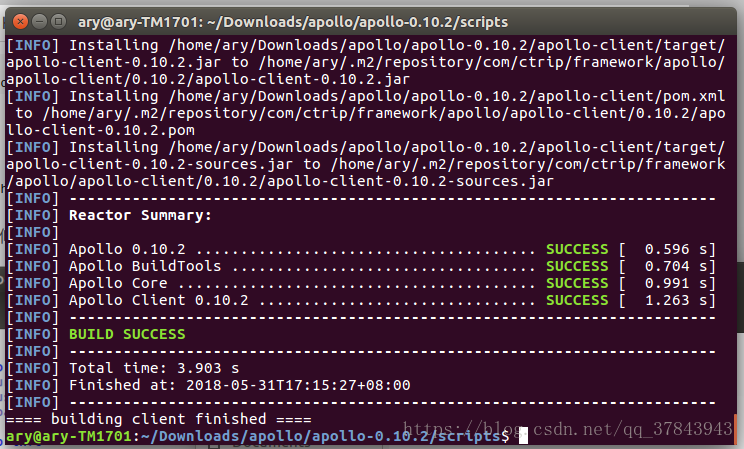Click the 'Apollo 0.10.2' reactor row
Screen dimensions: 744x449
click(361, 250)
